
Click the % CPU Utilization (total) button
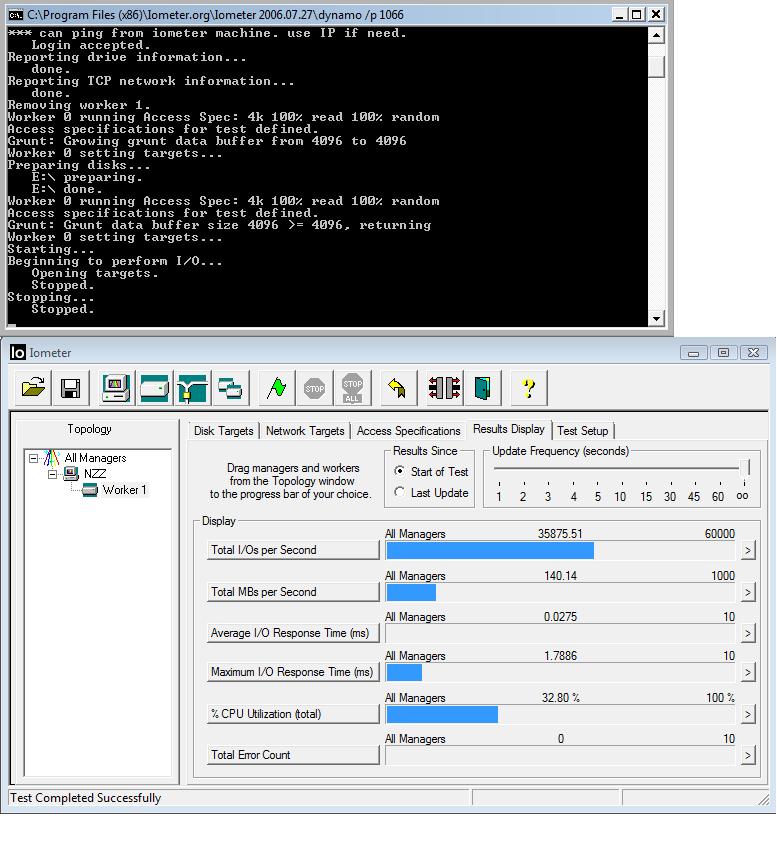[293, 714]
